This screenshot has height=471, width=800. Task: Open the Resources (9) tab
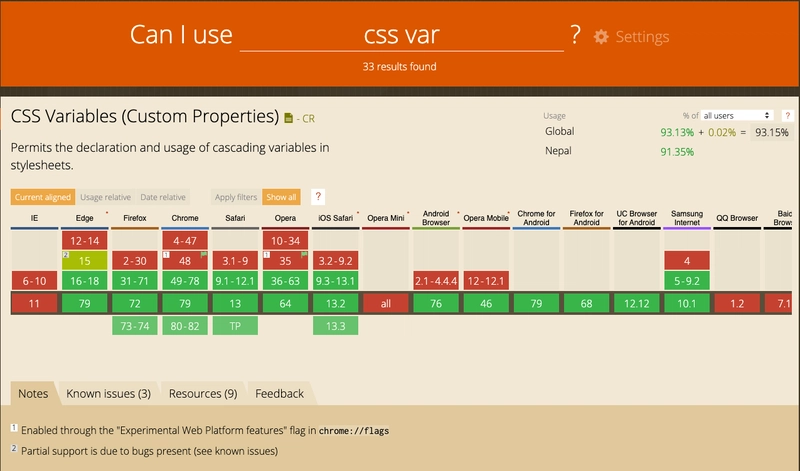pos(203,393)
